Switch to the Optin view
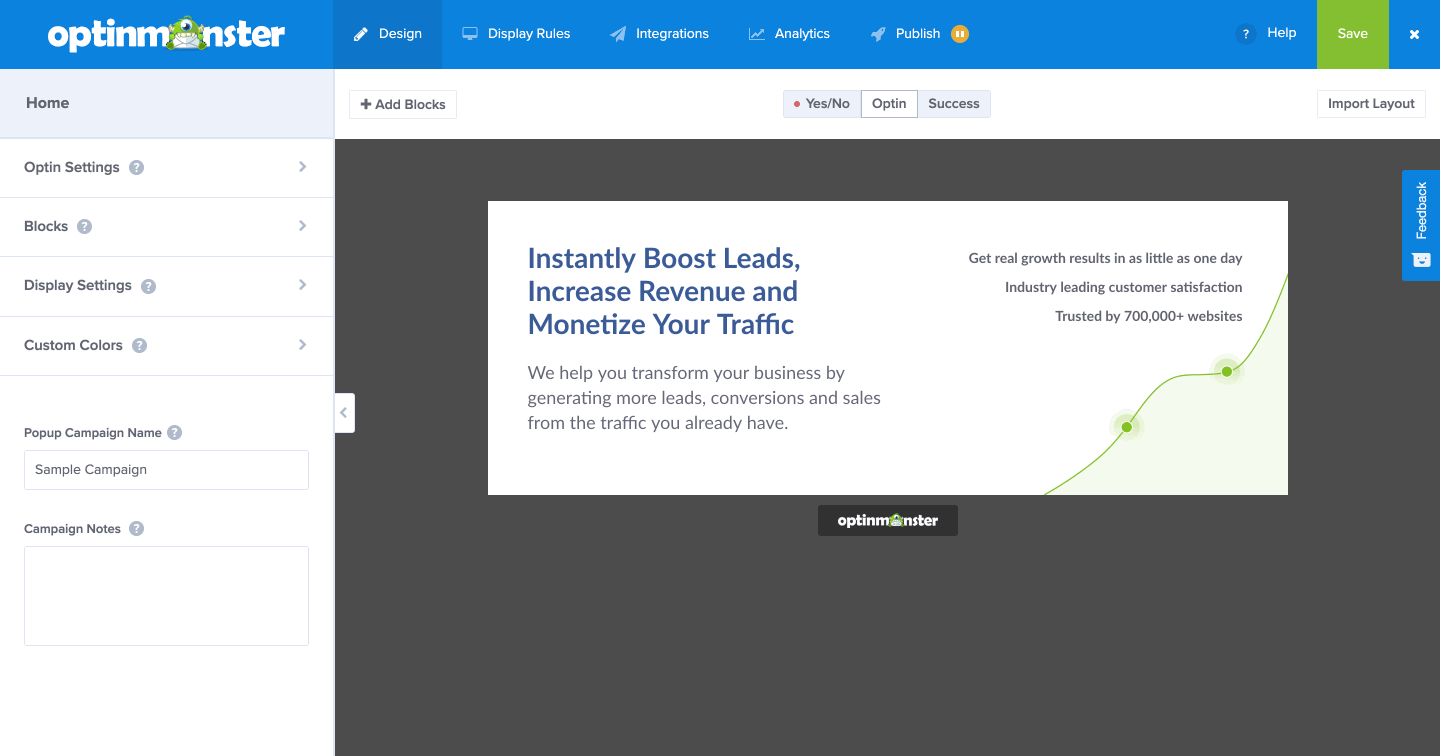The width and height of the screenshot is (1440, 756). (889, 104)
